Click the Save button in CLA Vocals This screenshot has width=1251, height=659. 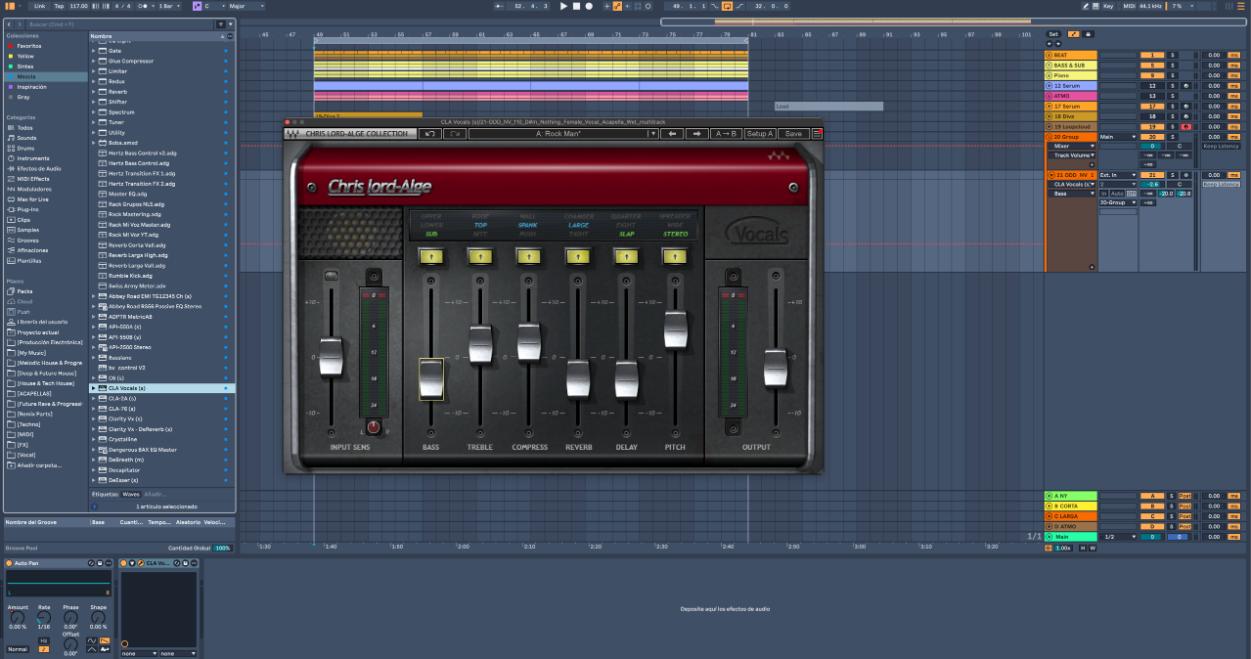click(x=793, y=133)
